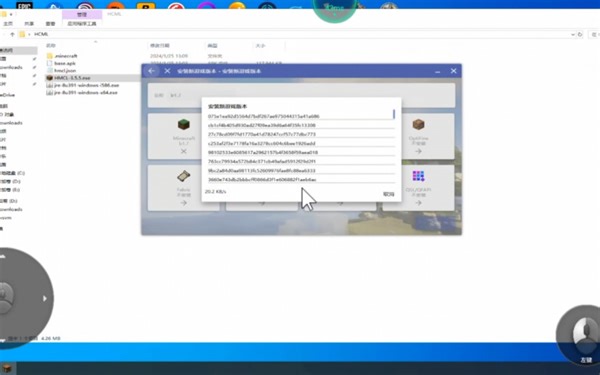The height and width of the screenshot is (375, 600).
Task: Select the hmcl.json file
Action: click(x=65, y=70)
